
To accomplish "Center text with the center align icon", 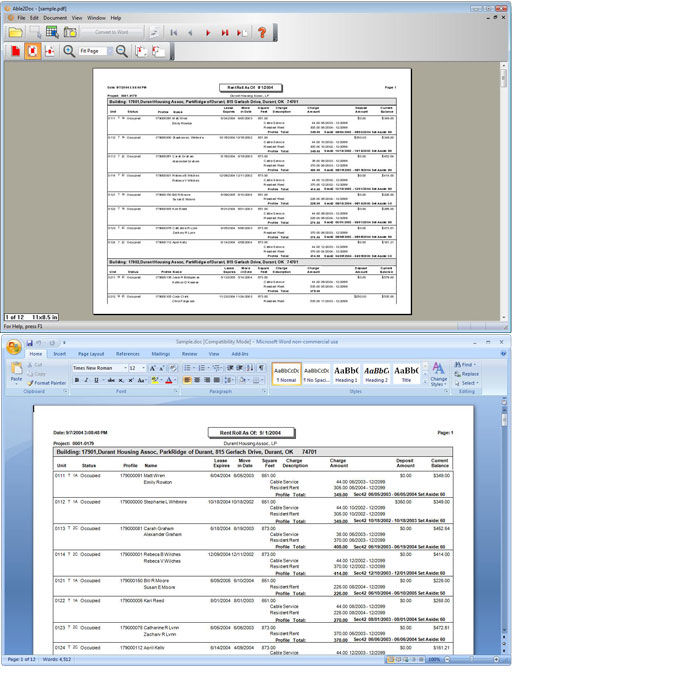I will coord(197,380).
